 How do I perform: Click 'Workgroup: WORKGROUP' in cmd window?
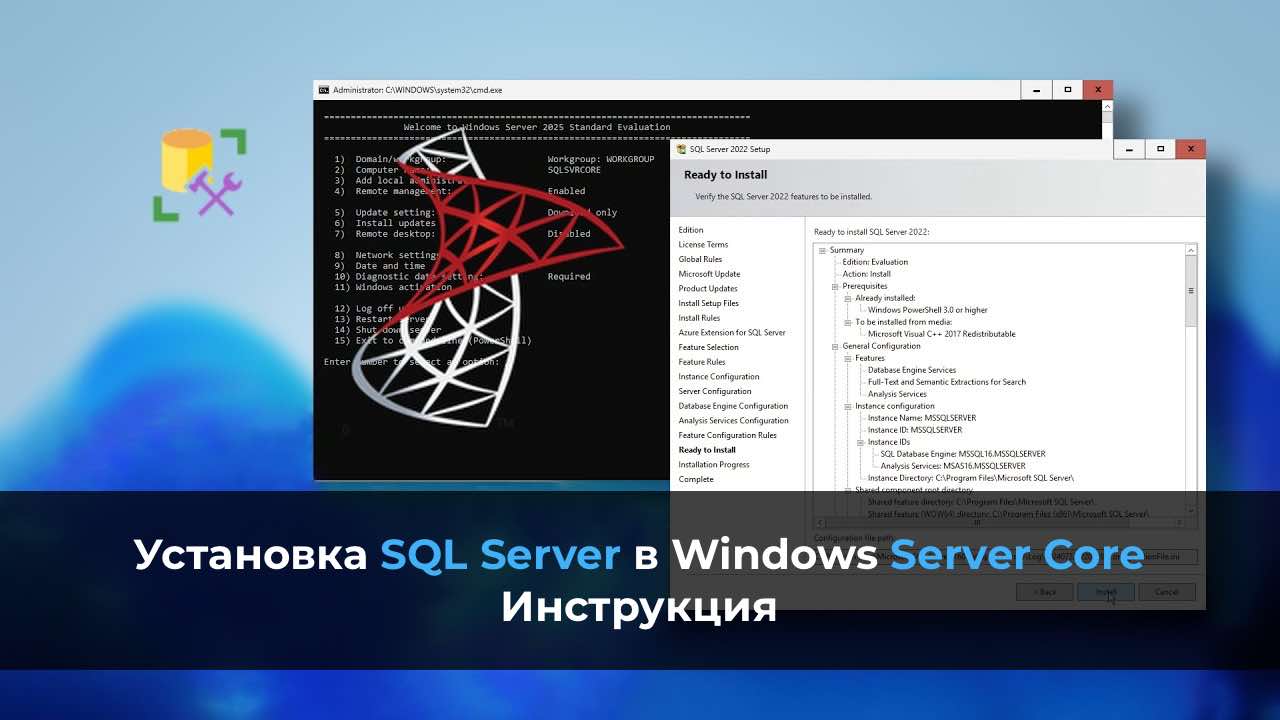600,159
